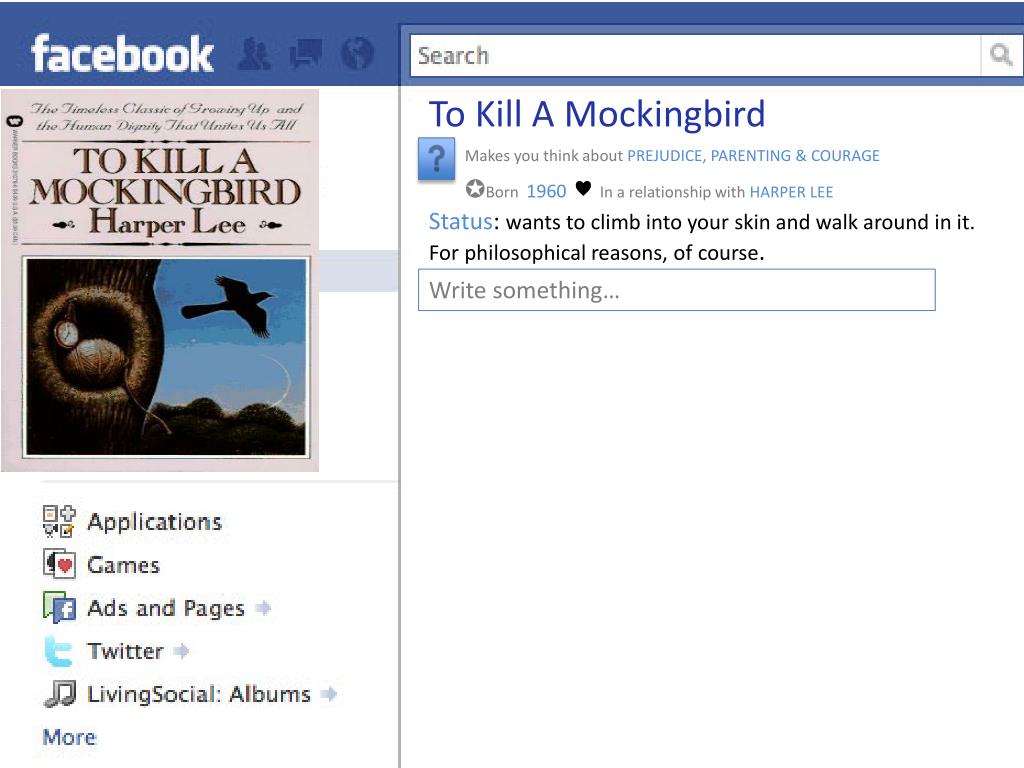
Task: Click the PREJUDICE, PARENTING & COURAGE link
Action: coord(754,155)
